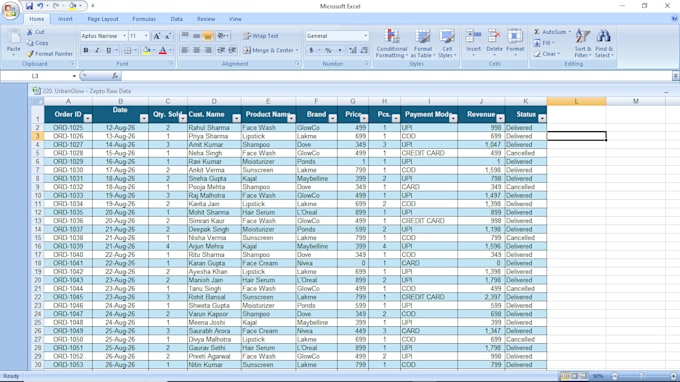This screenshot has width=680, height=382.
Task: Click the Insert cells icon
Action: tap(473, 36)
